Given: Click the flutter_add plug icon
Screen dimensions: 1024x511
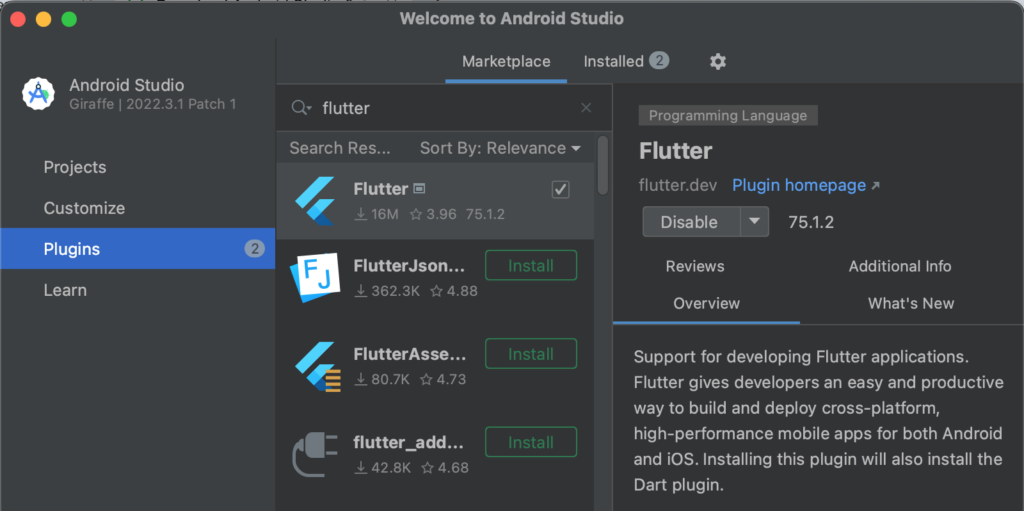Looking at the screenshot, I should coord(314,454).
